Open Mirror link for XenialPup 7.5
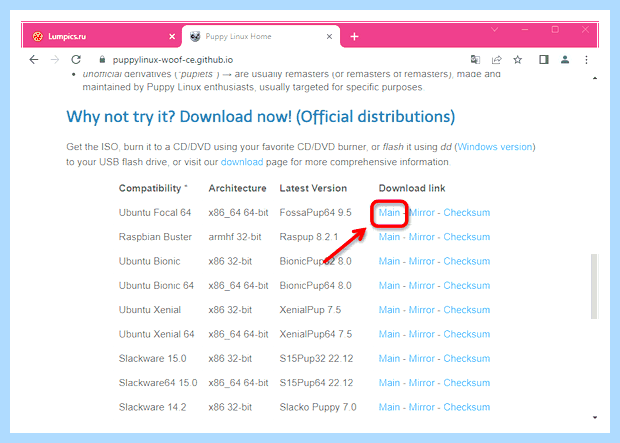The image size is (620, 443). pyautogui.click(x=422, y=310)
